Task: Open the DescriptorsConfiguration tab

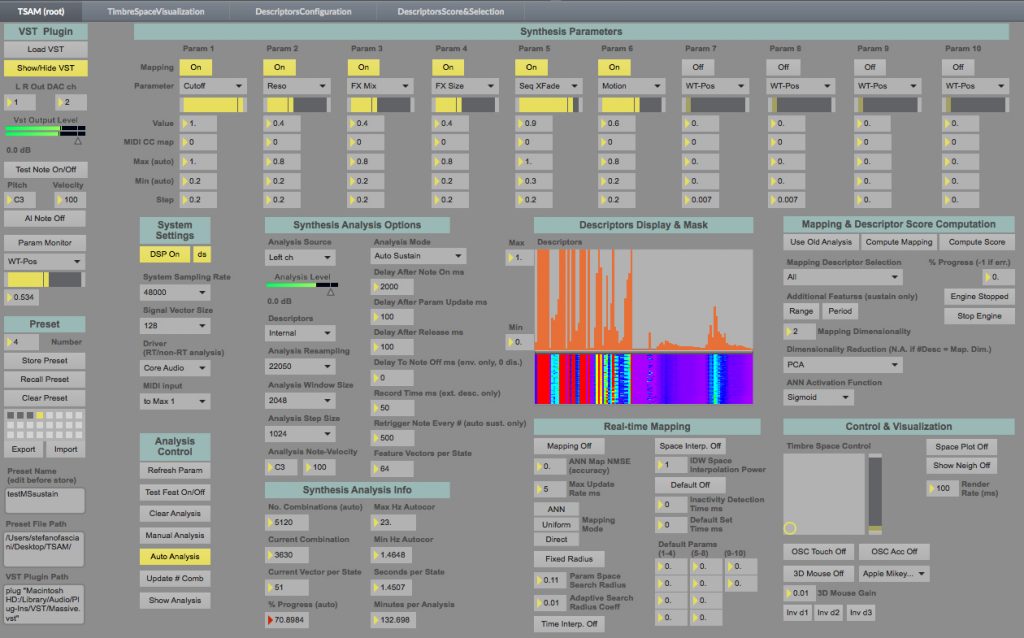Action: (x=305, y=12)
